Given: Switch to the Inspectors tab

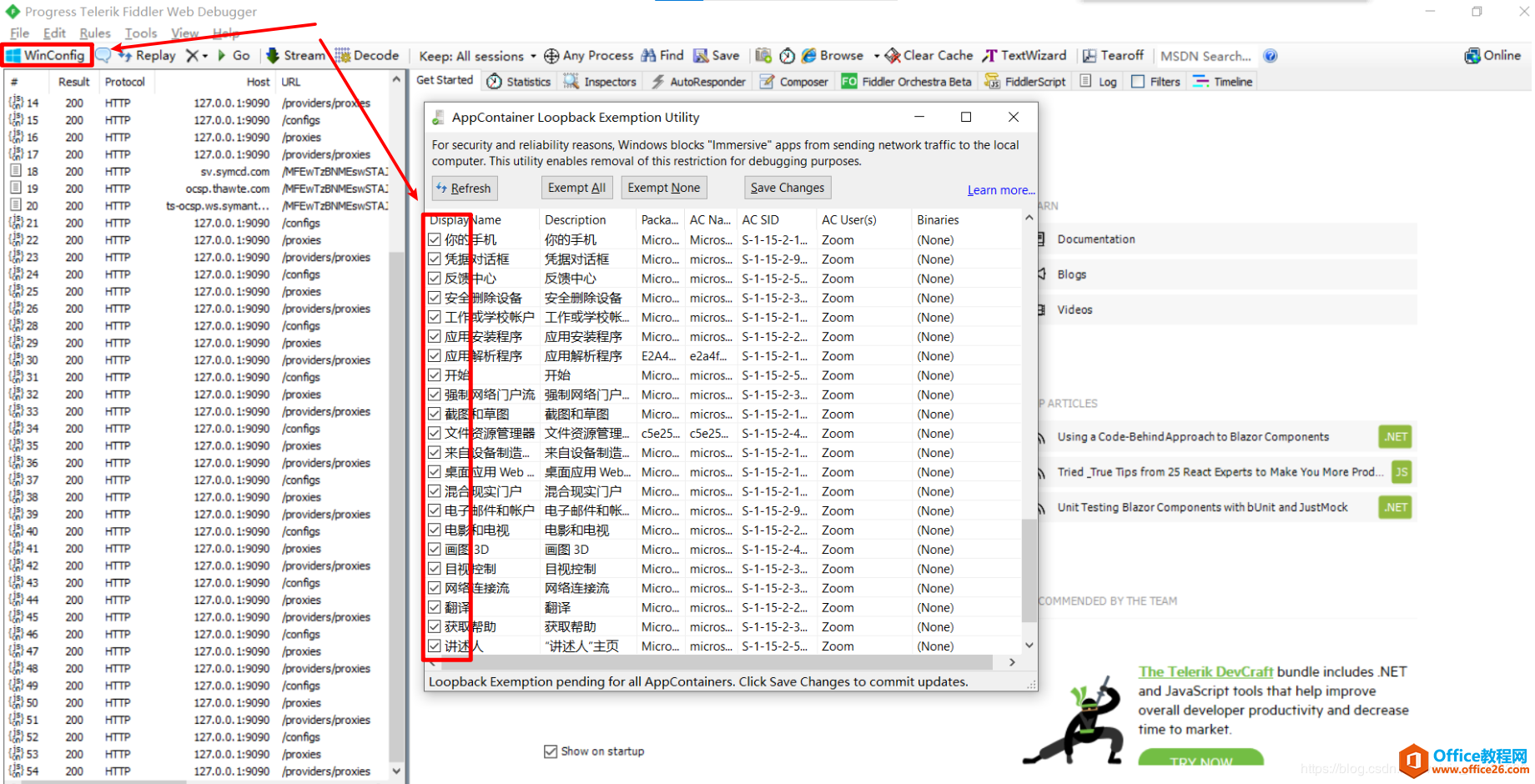Looking at the screenshot, I should (x=600, y=82).
